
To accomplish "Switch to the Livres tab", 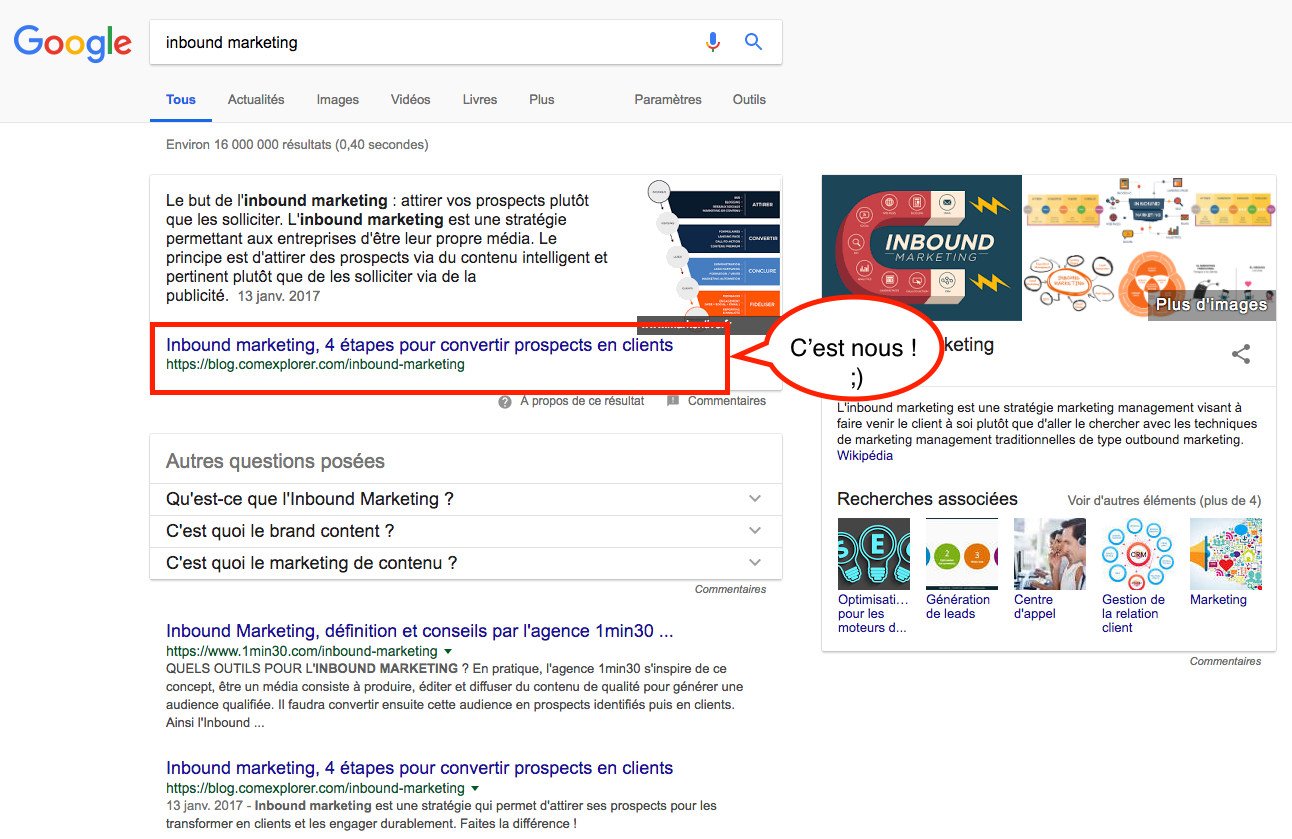I will (x=480, y=100).
